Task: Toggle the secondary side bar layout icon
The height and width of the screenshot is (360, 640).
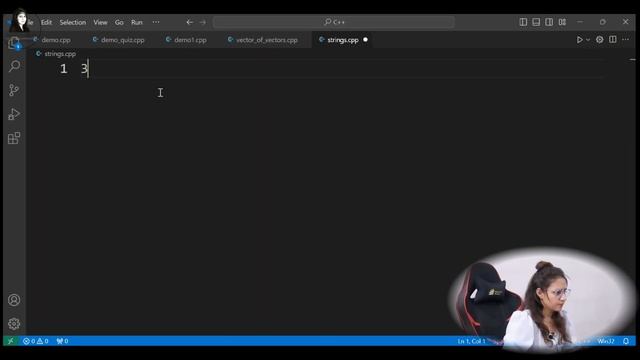Action: pyautogui.click(x=549, y=22)
